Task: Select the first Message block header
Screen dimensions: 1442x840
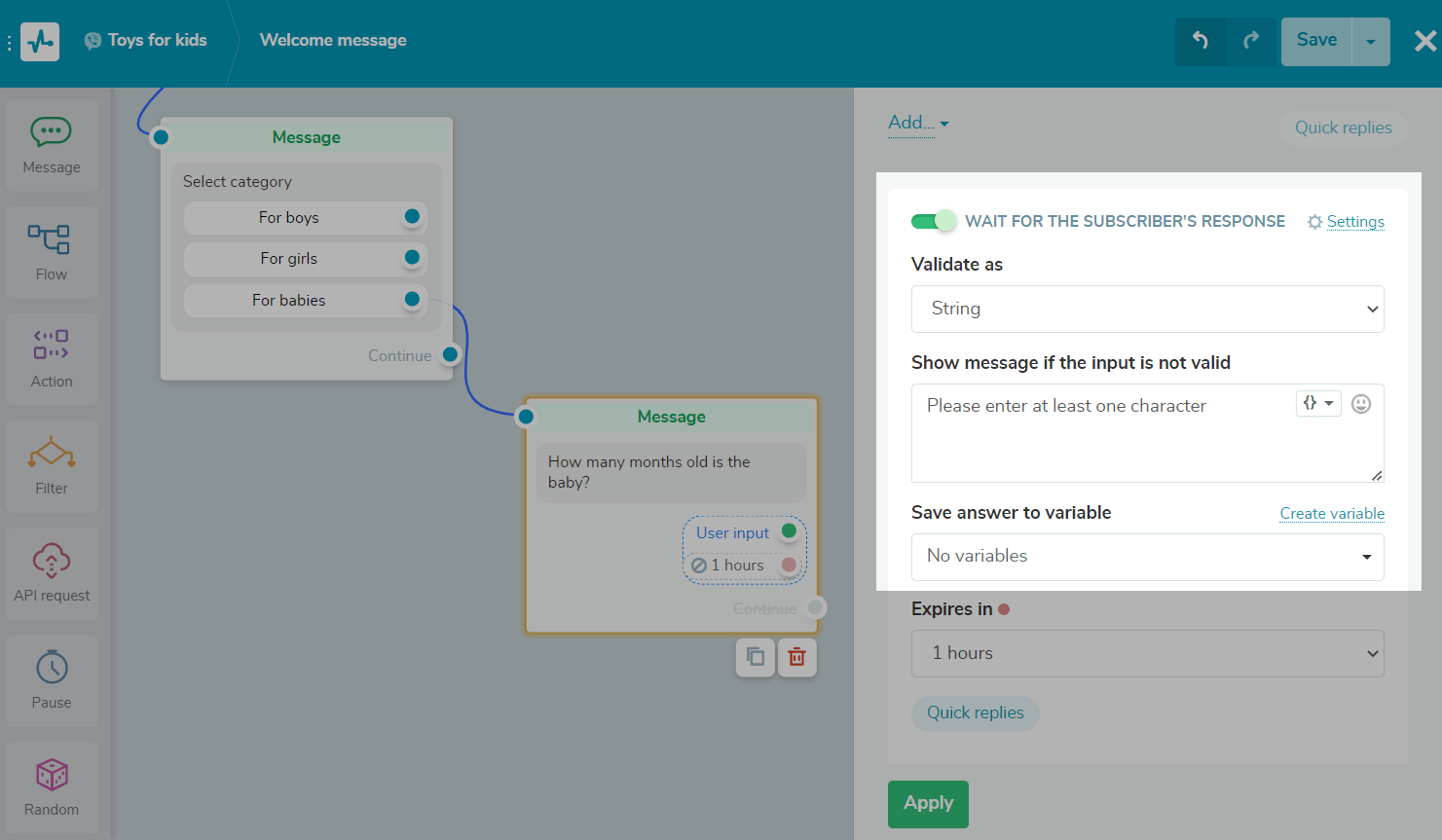Action: point(306,137)
